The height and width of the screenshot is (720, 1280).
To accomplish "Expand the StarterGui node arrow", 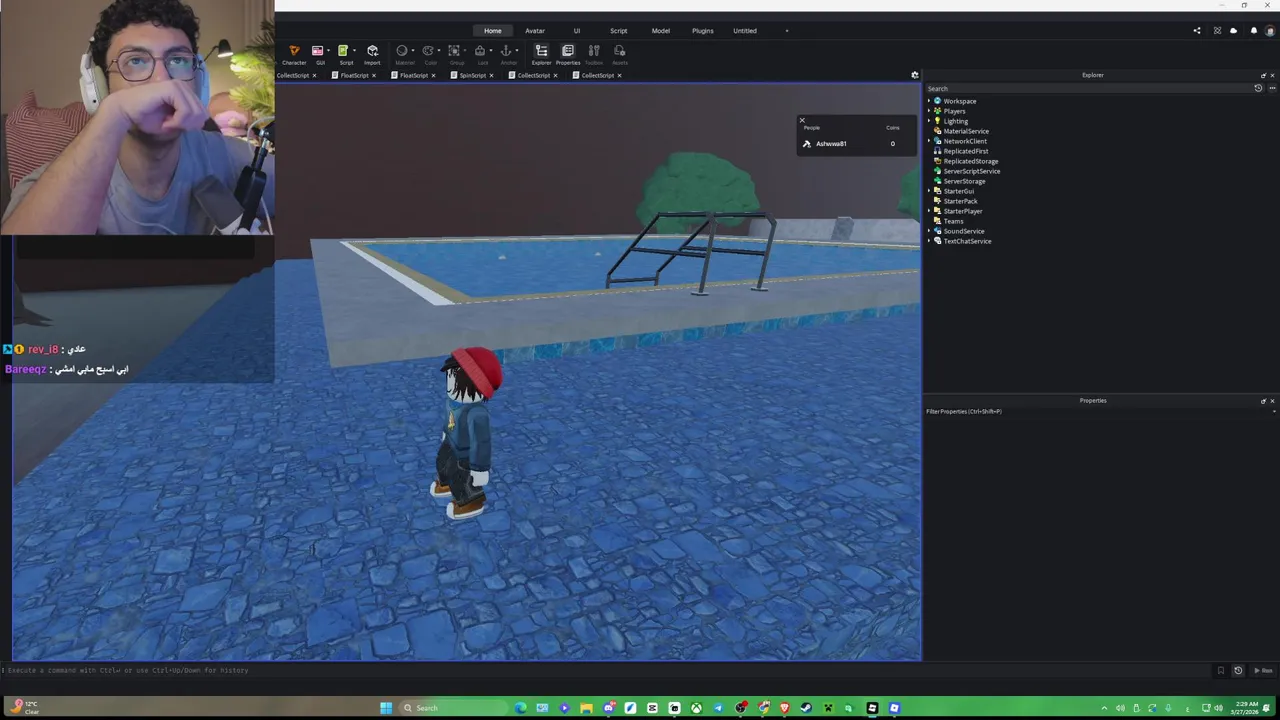I will [x=929, y=191].
